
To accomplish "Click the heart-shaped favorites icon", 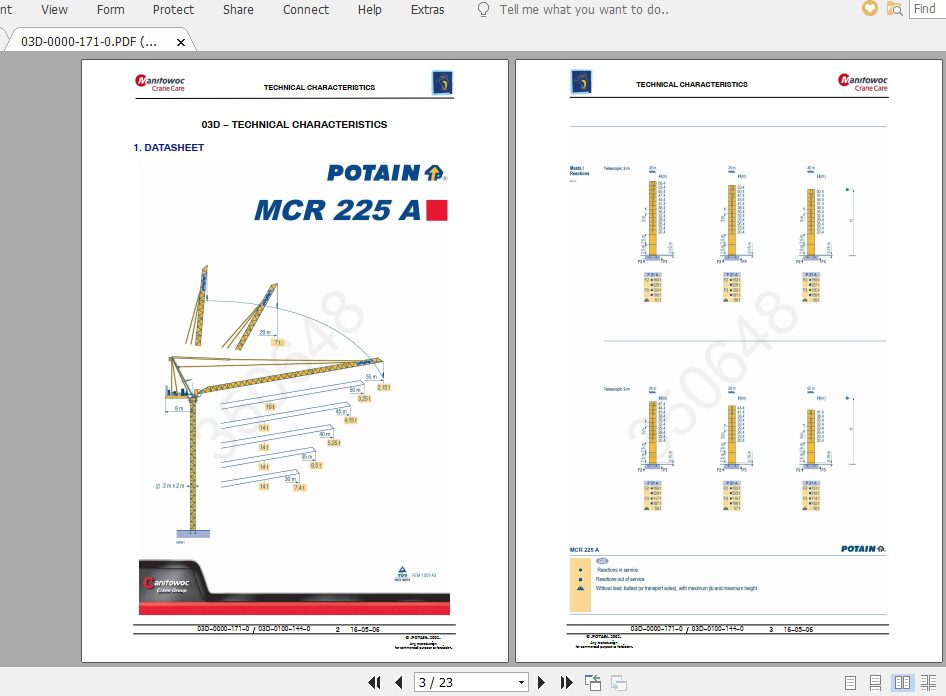I will click(869, 9).
